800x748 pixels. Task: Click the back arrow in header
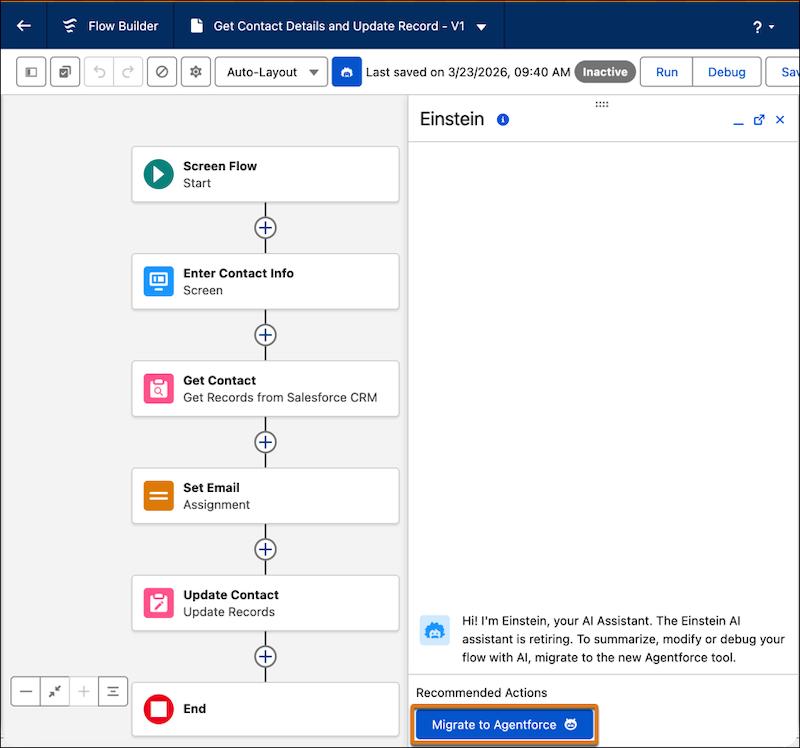point(23,26)
